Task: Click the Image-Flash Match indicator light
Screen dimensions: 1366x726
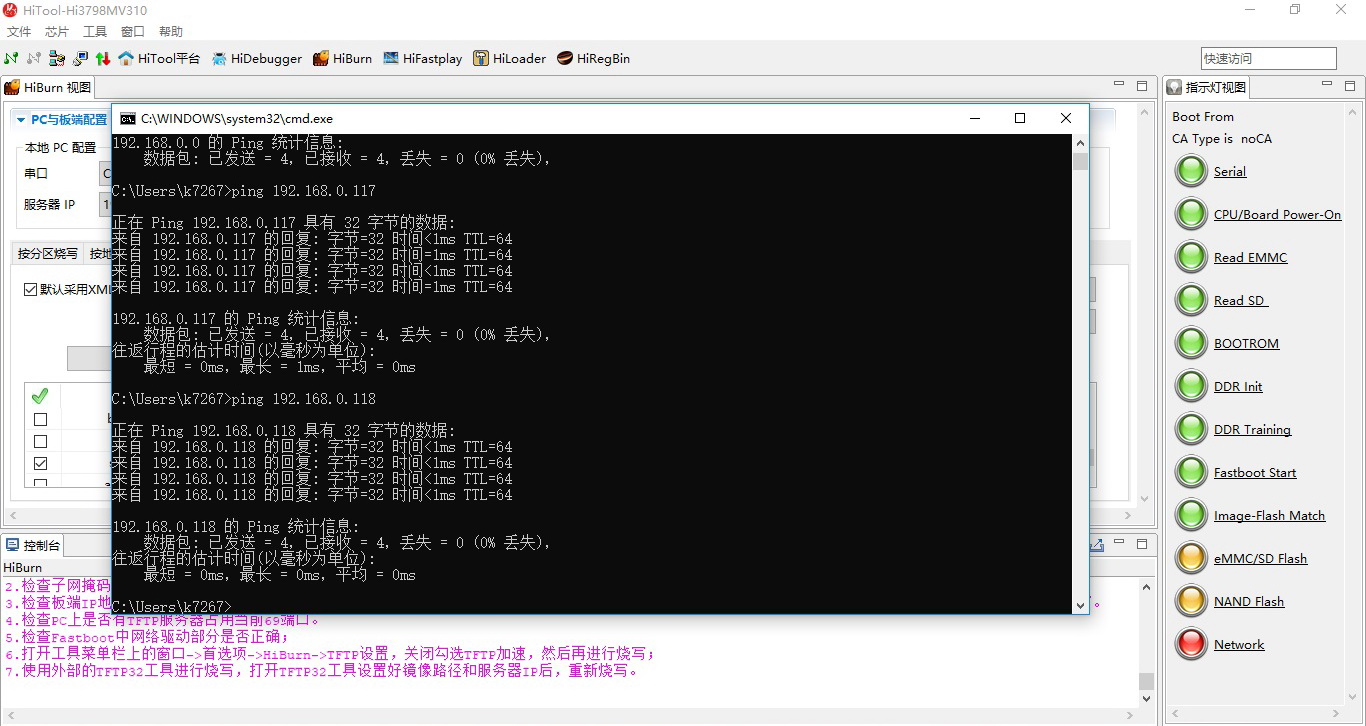Action: click(1191, 516)
